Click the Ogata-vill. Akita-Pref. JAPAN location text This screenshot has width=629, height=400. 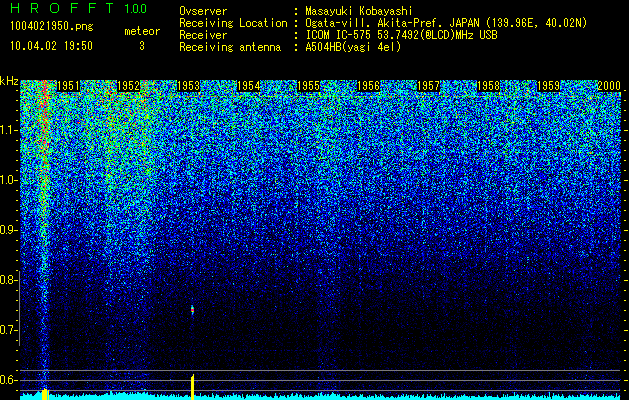[446, 23]
